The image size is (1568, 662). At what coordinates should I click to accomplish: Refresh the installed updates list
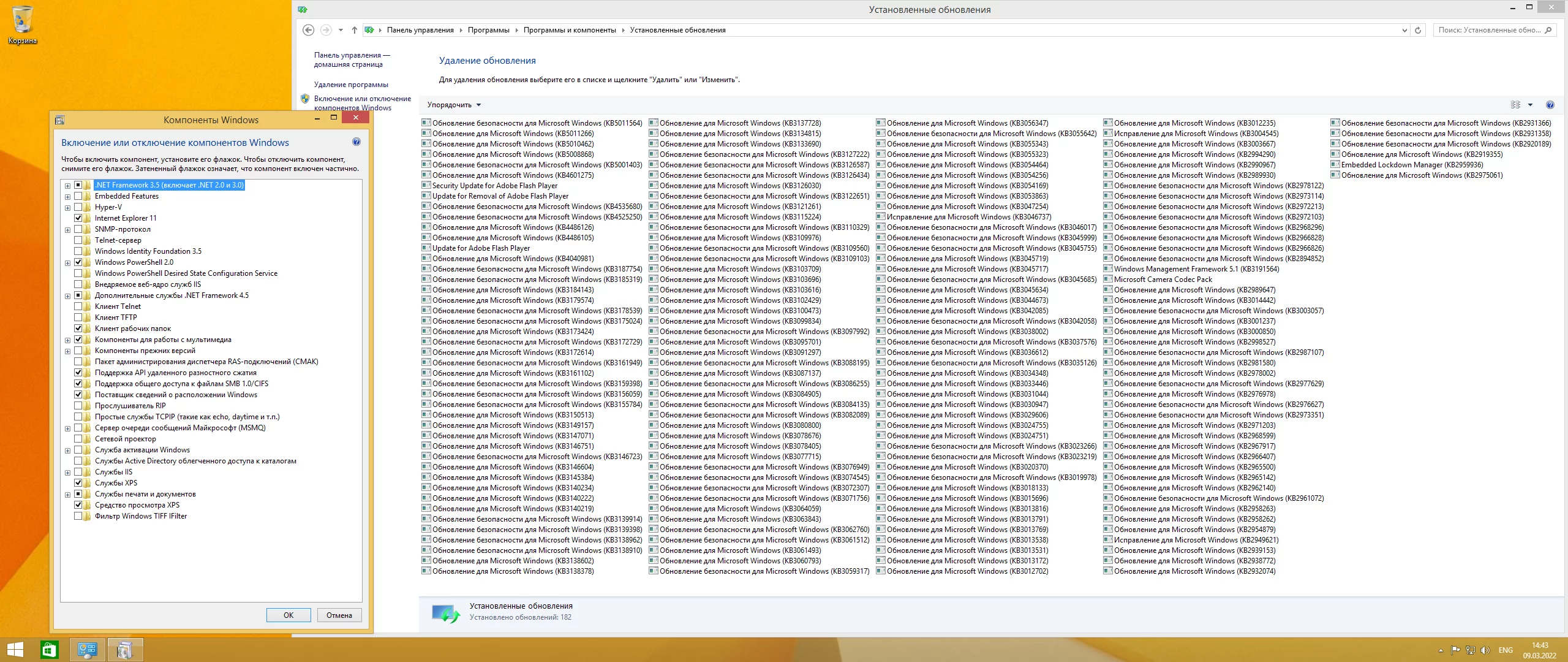(1418, 30)
